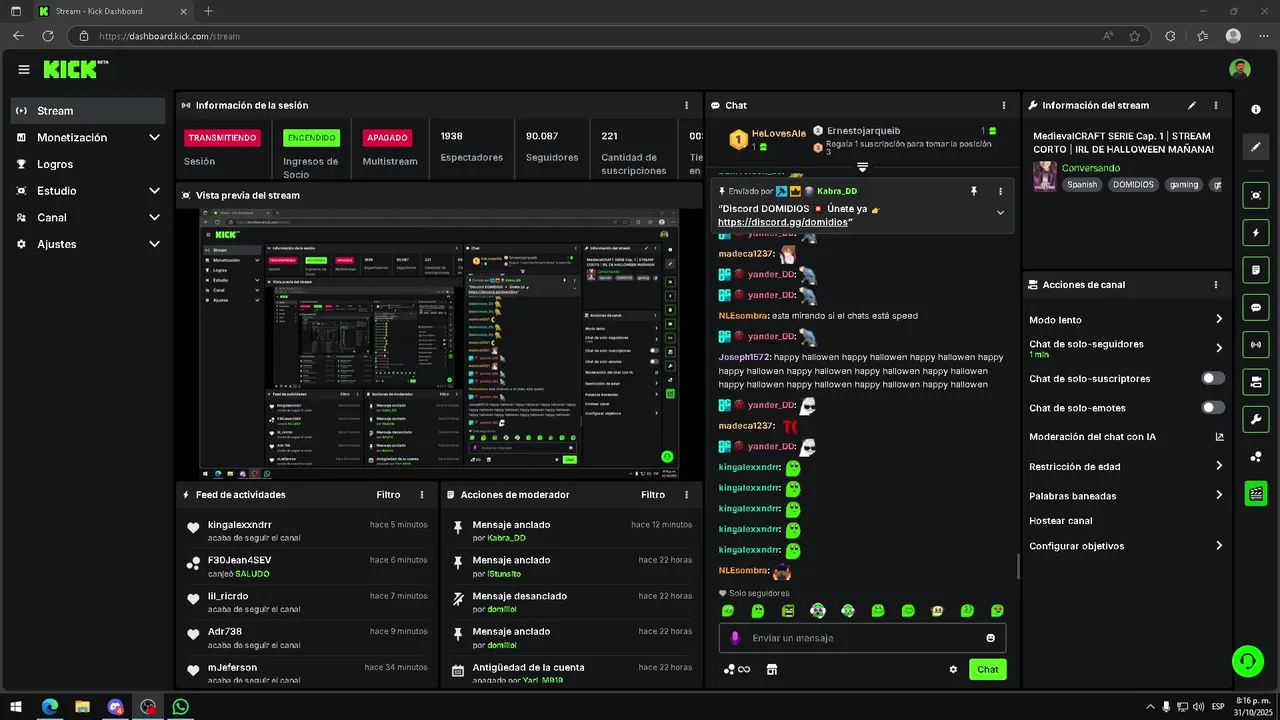Click the chat panel scrollbar
This screenshot has width=1280, height=720.
point(1018,566)
